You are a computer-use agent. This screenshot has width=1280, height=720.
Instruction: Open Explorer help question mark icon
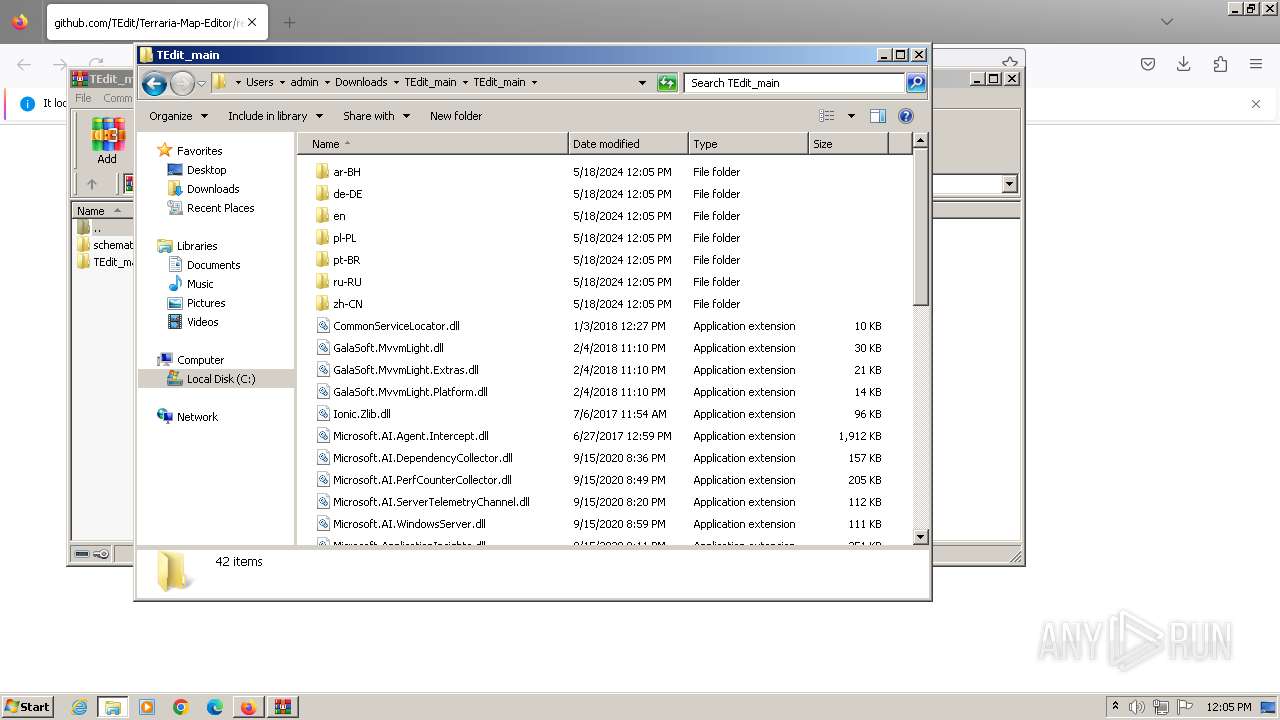coord(906,116)
